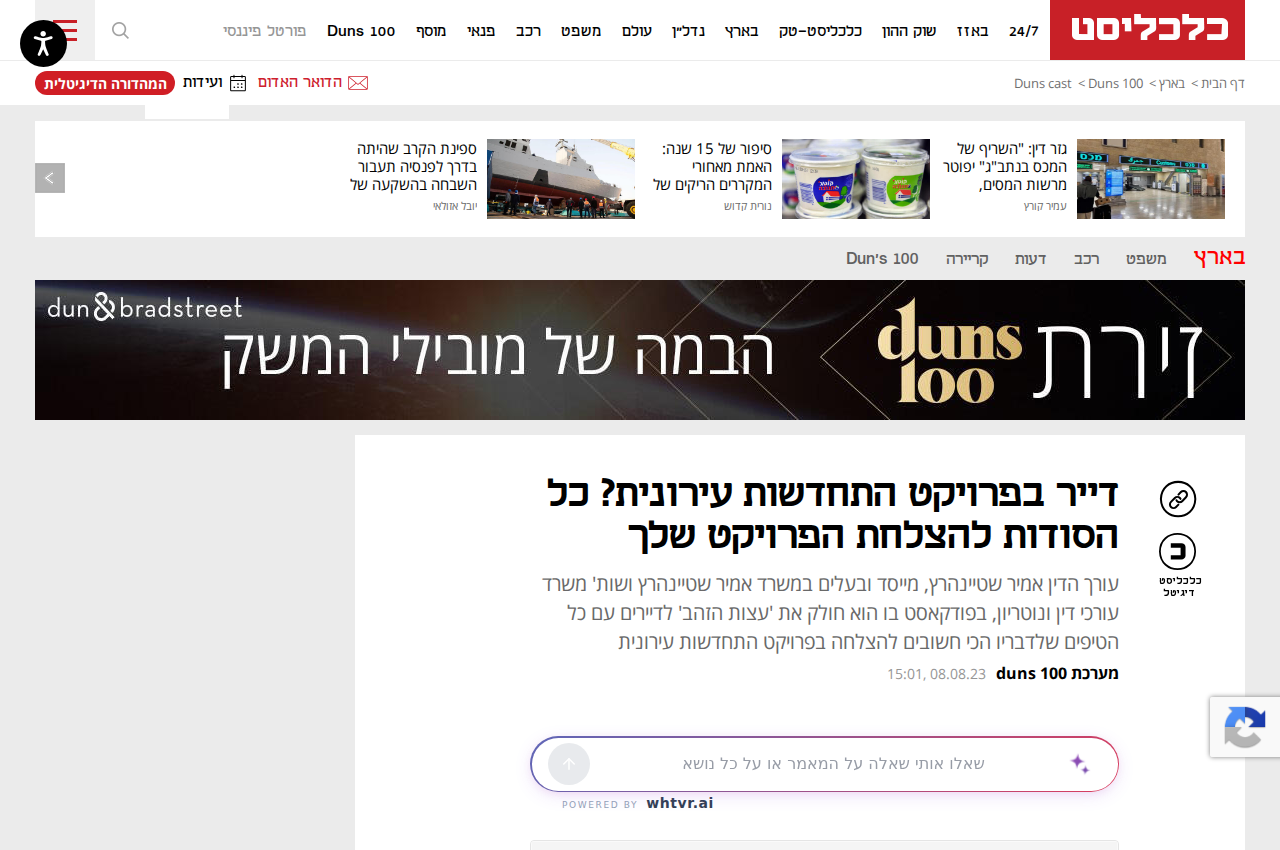Image resolution: width=1280 pixels, height=850 pixels.
Task: Switch to דעות section tab
Action: pos(1031,259)
